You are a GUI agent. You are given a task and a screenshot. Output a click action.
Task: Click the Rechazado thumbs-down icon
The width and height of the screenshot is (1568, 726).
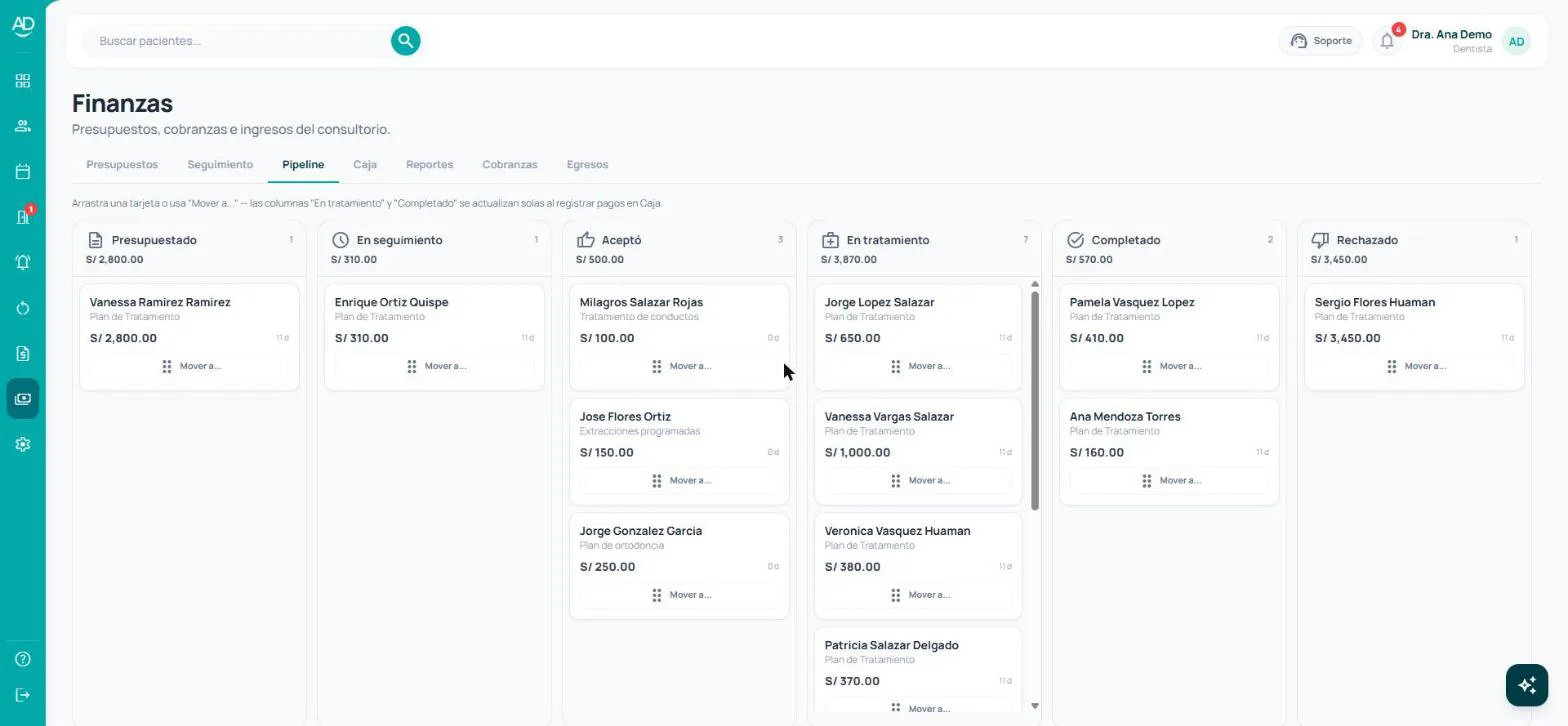[x=1320, y=240]
